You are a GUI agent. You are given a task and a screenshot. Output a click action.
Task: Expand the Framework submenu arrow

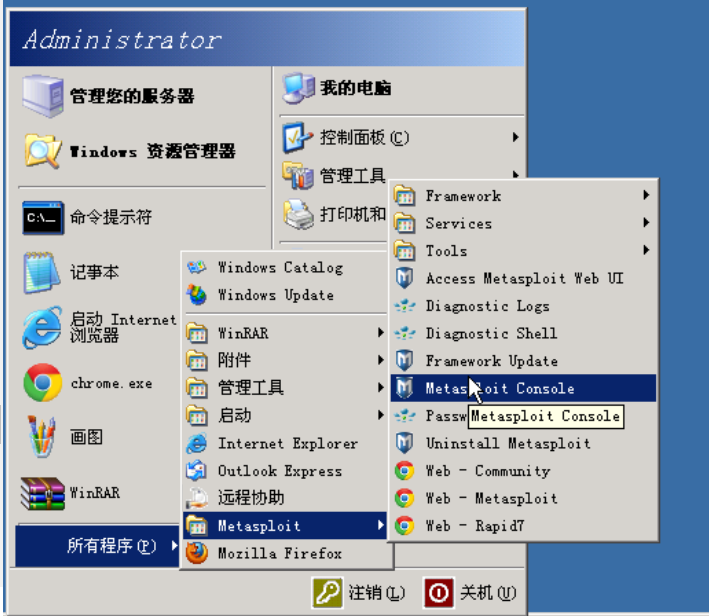(x=647, y=195)
